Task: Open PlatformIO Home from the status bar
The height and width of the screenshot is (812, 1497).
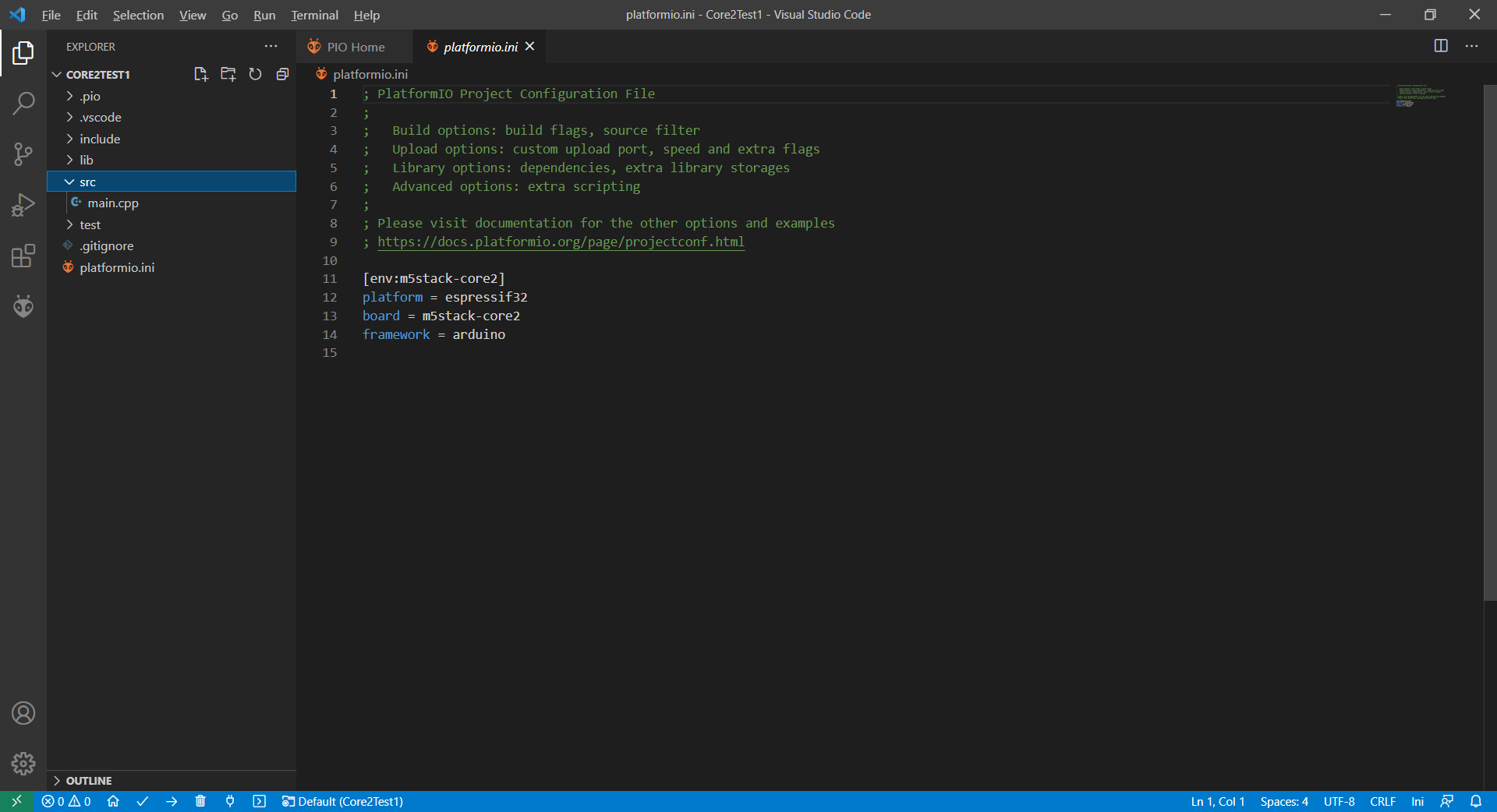Action: [x=113, y=802]
